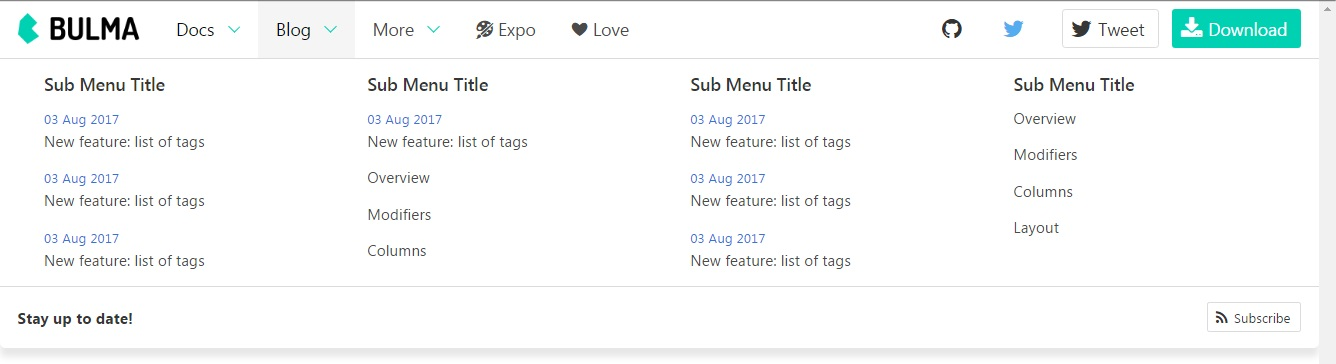
Task: Click the Tweet button
Action: click(x=1110, y=29)
